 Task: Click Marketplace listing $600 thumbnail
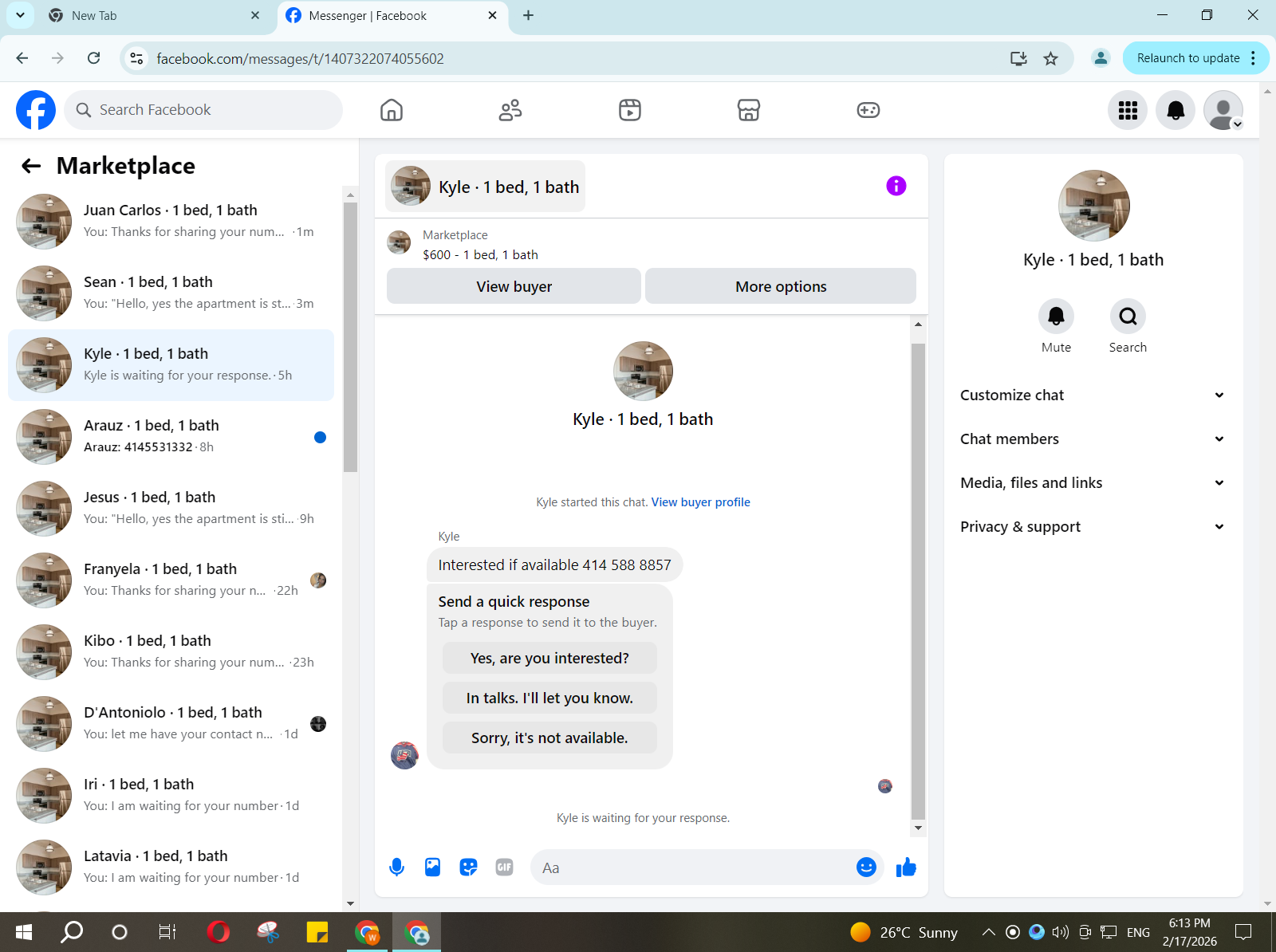point(399,242)
